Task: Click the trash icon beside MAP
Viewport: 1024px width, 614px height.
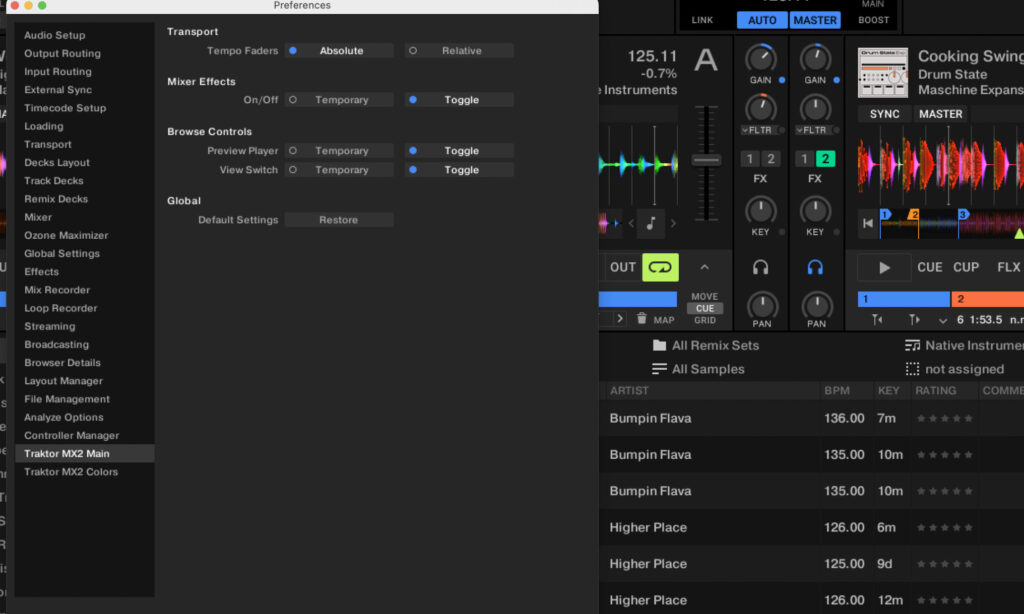Action: pos(641,319)
